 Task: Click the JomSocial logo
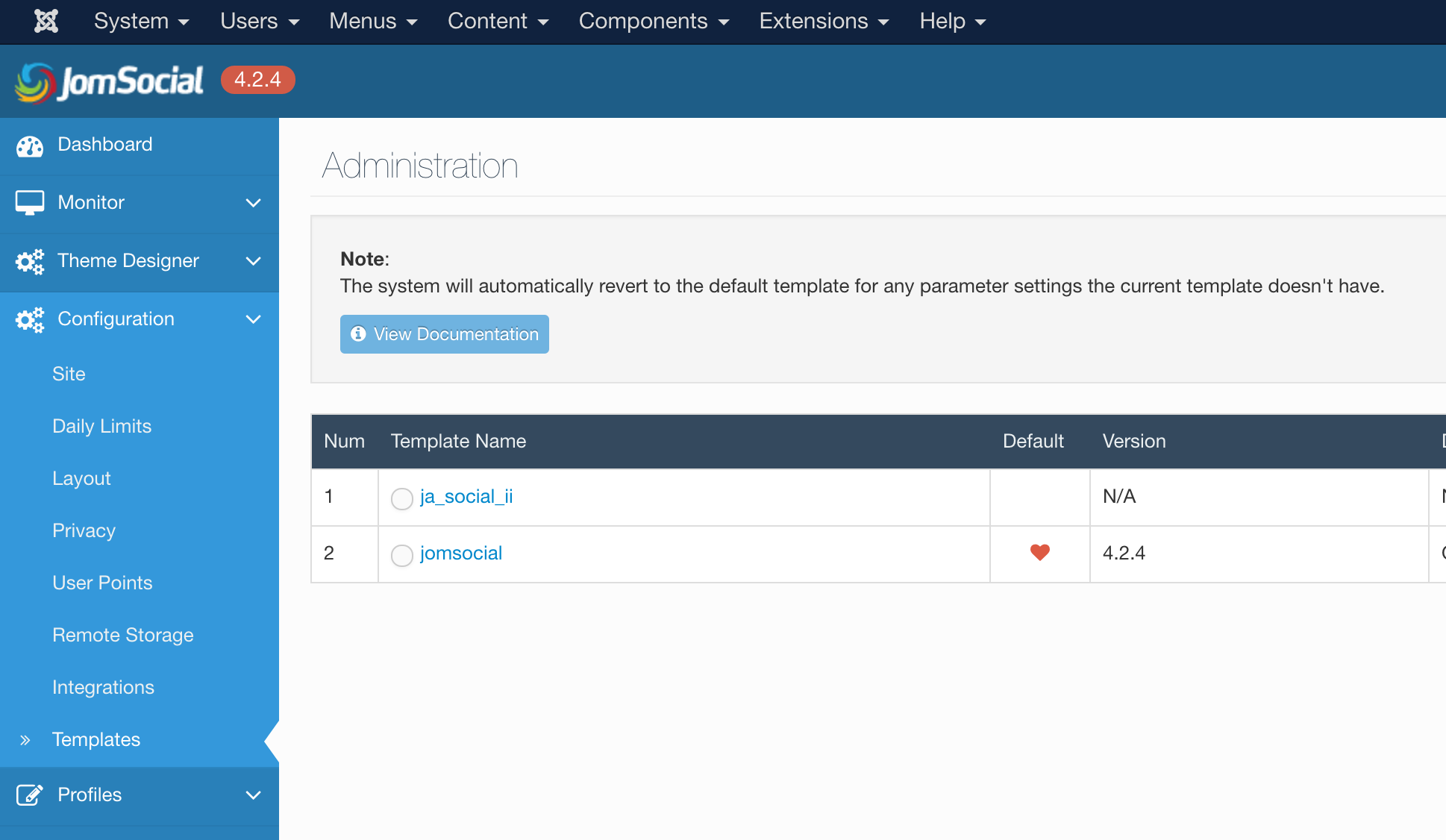[109, 81]
